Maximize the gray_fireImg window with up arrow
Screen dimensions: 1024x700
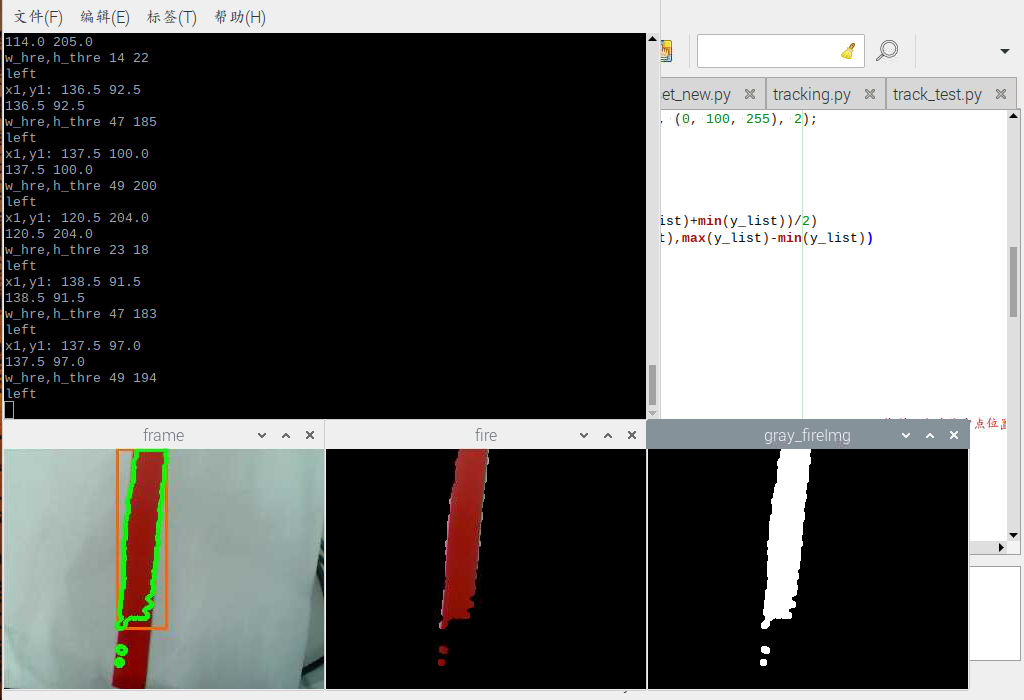click(x=930, y=436)
